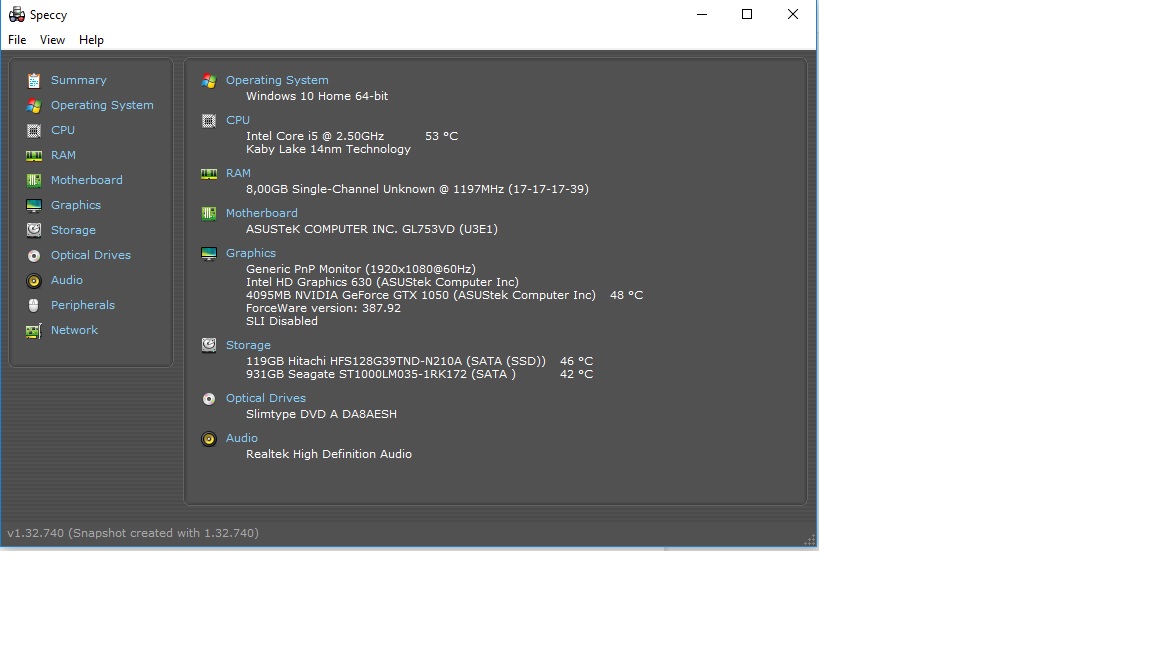Select Graphics in the sidebar list

tap(76, 205)
